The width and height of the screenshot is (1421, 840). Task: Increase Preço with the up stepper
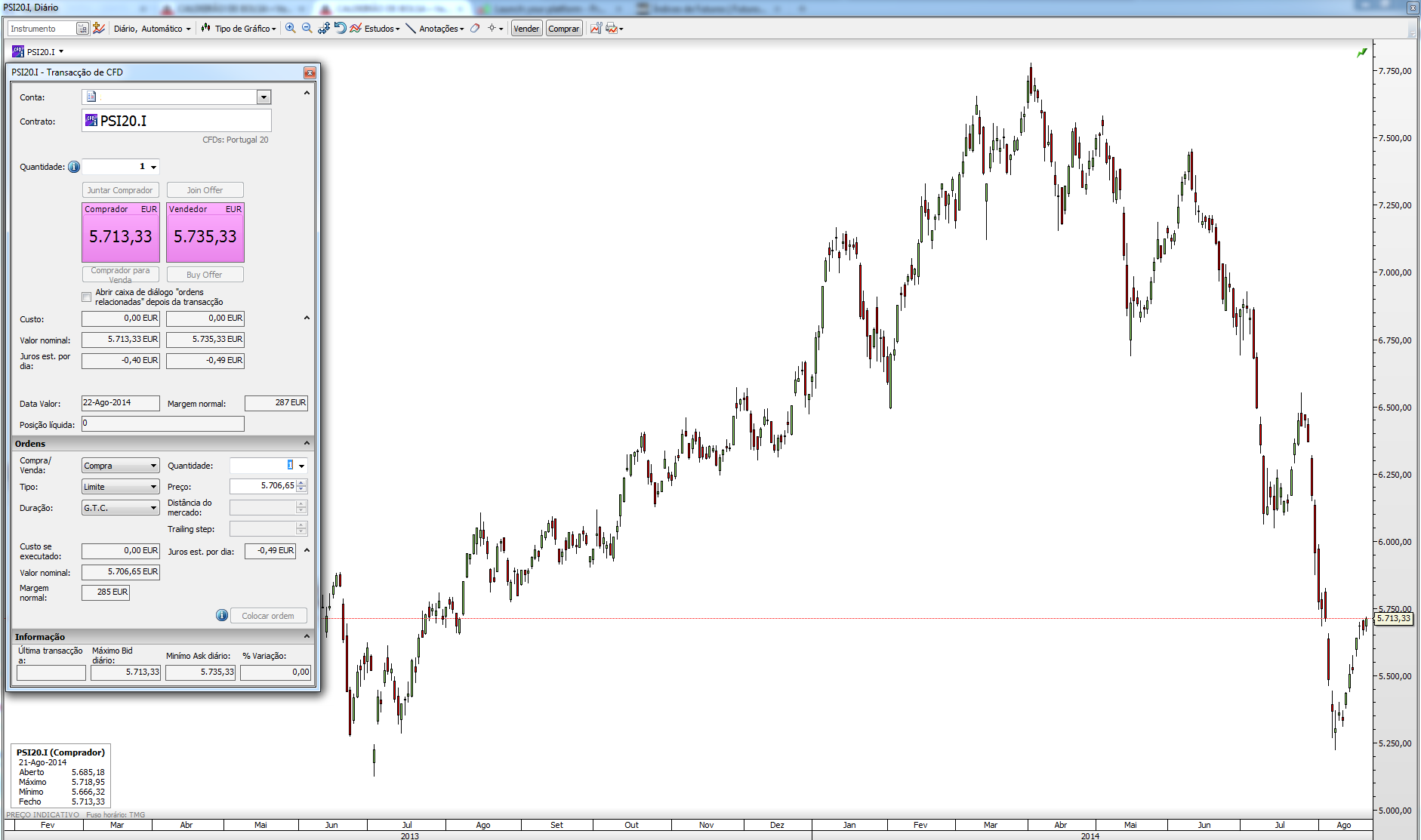coord(301,483)
